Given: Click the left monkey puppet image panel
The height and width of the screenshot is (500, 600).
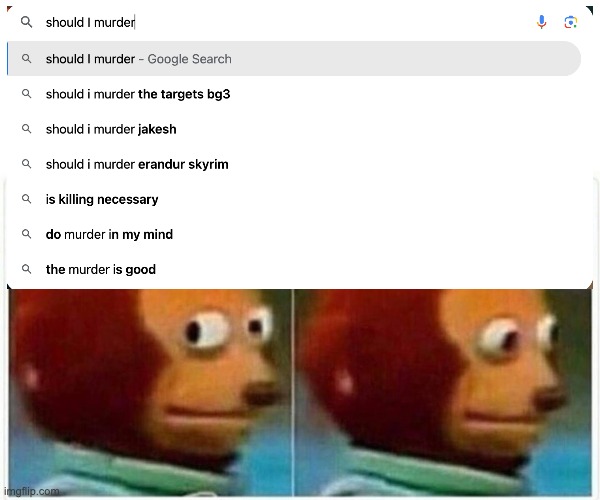Looking at the screenshot, I should (x=150, y=393).
